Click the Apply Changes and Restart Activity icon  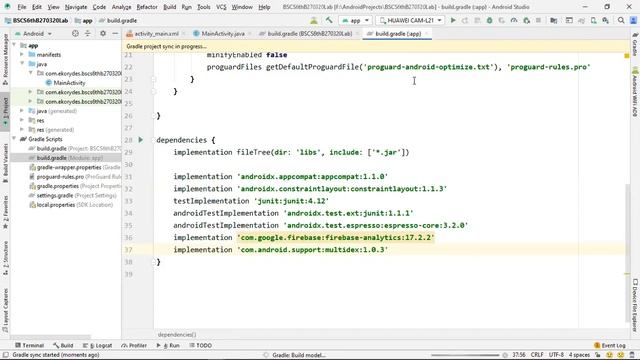tap(465, 20)
